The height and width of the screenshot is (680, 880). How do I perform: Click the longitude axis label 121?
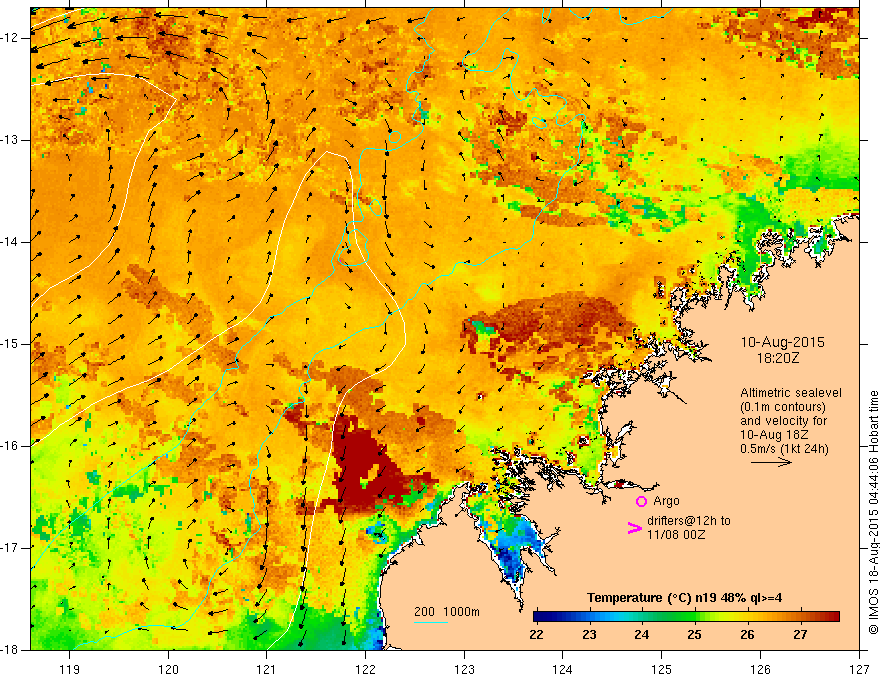tap(267, 669)
